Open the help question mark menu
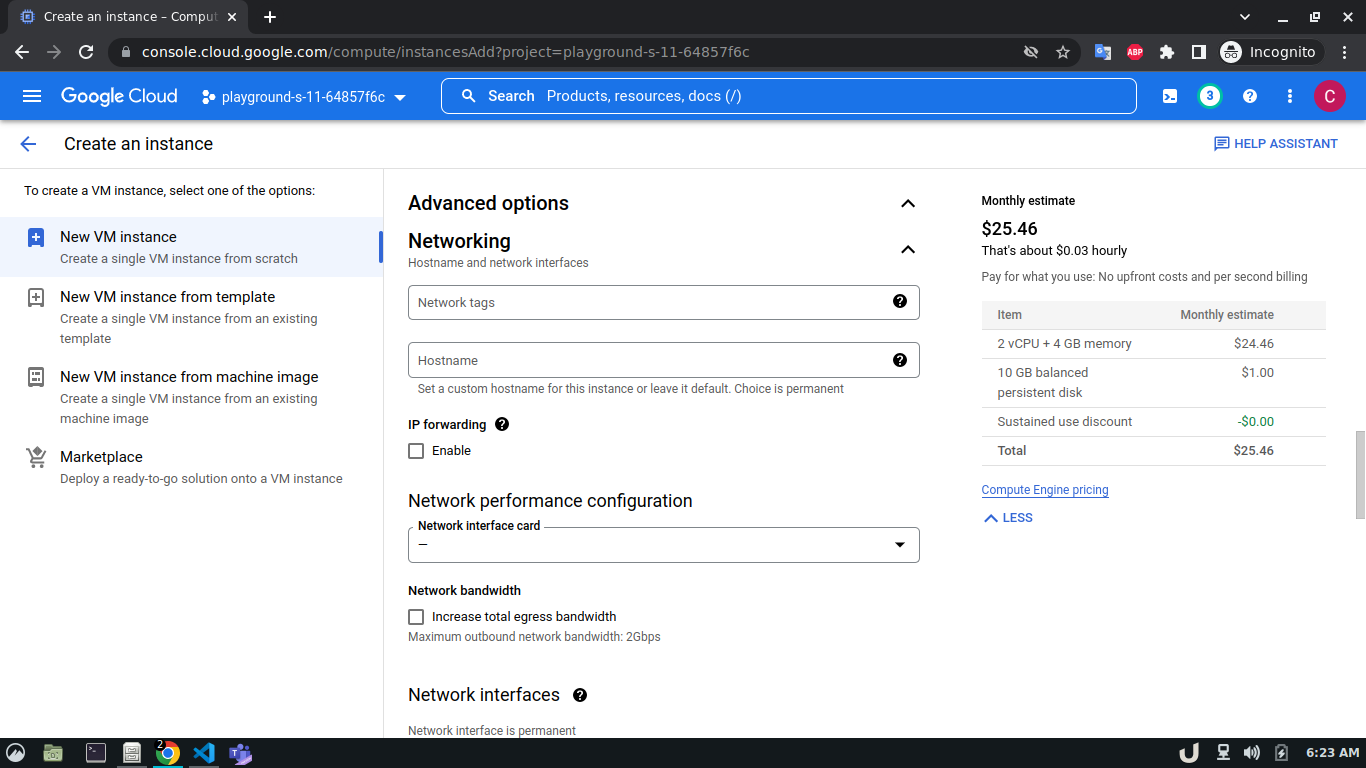 pos(1250,96)
